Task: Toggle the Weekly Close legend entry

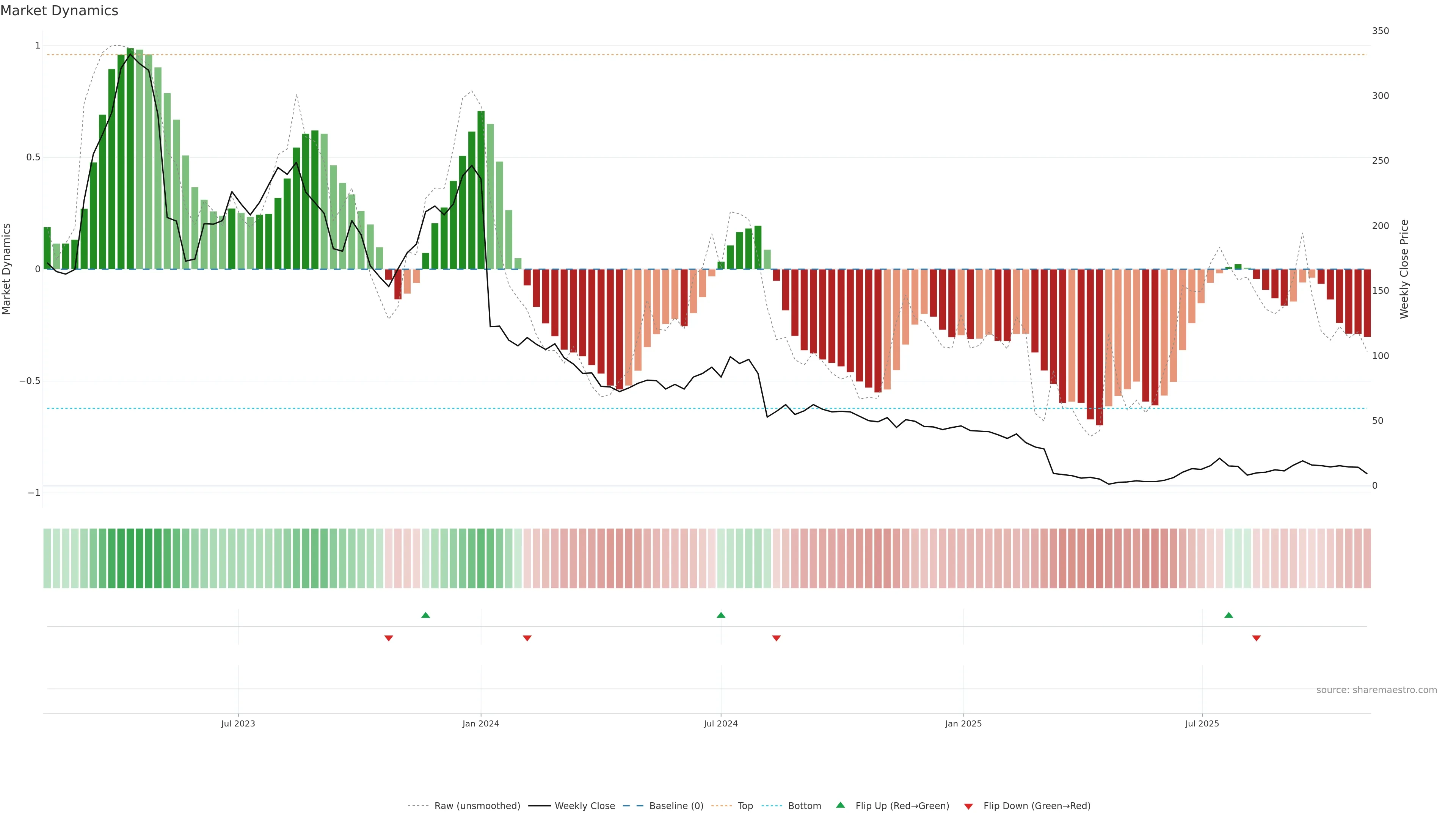Action: [x=584, y=806]
